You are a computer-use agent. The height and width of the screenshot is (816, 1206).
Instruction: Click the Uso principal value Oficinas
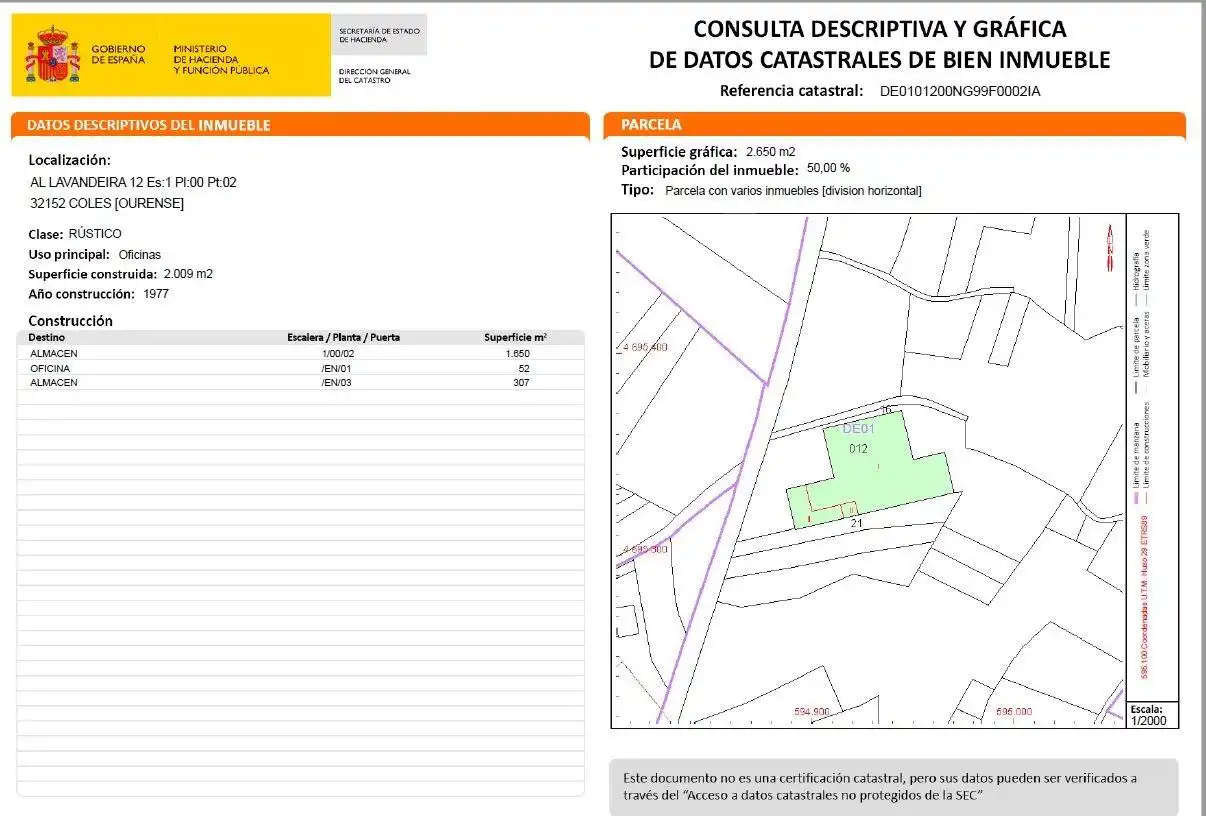pos(139,255)
